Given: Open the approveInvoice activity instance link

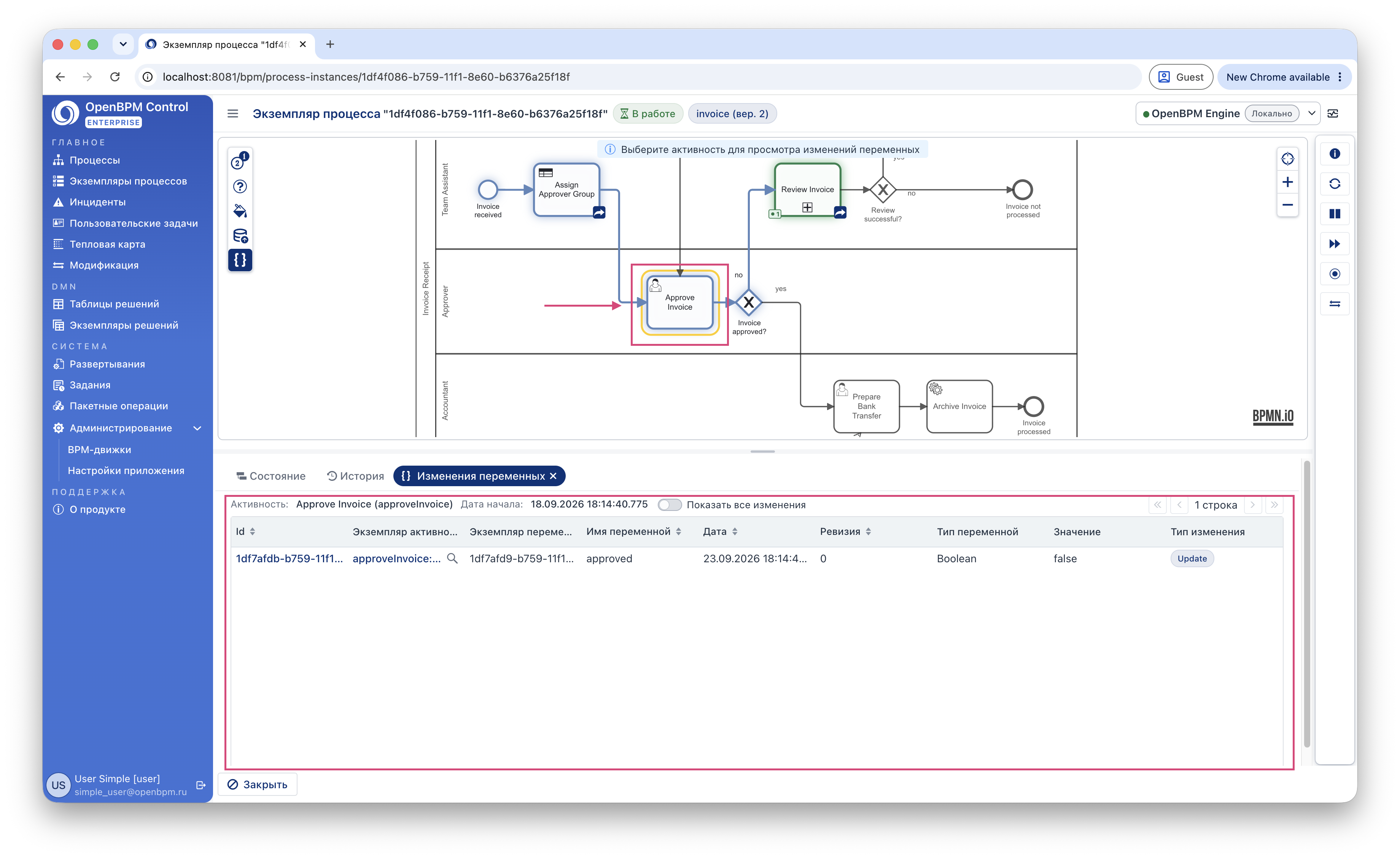Looking at the screenshot, I should (396, 558).
